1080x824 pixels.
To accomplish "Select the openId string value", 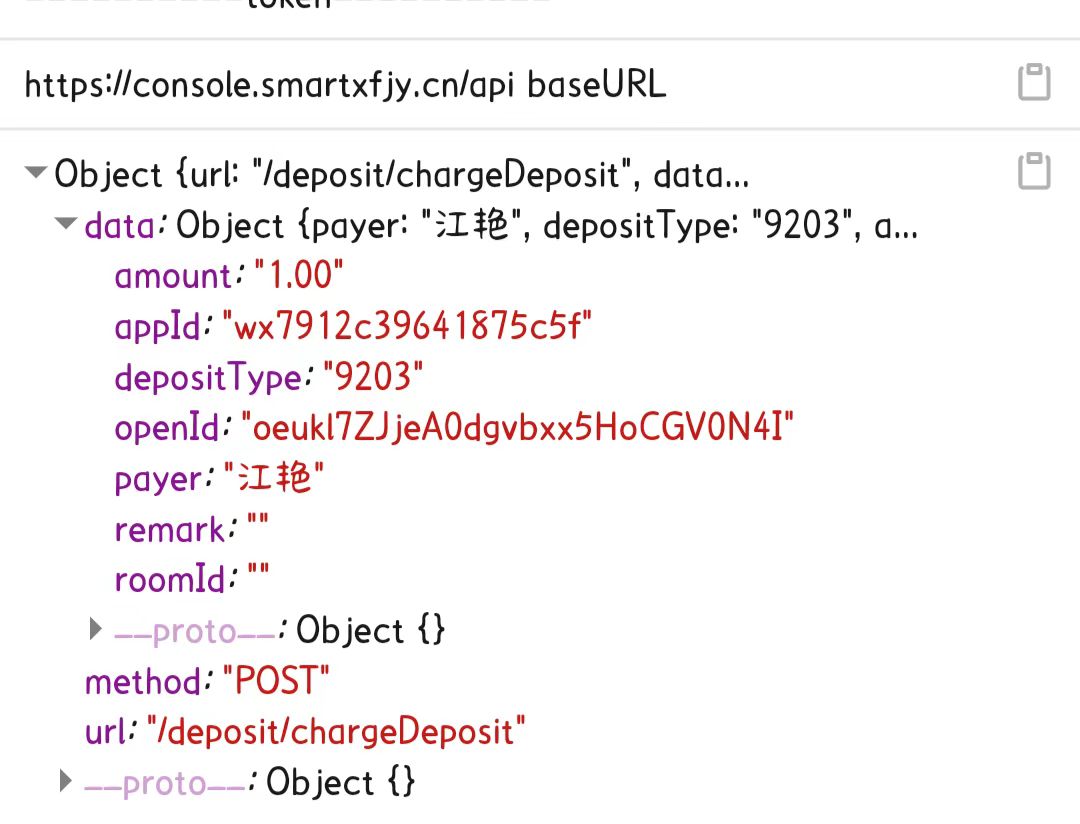I will coord(517,428).
